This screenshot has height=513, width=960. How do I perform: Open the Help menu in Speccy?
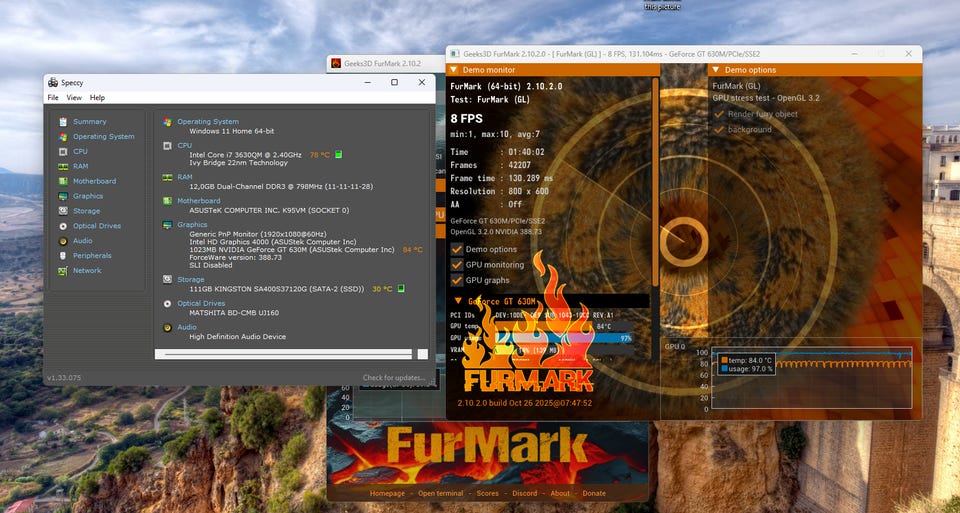97,97
